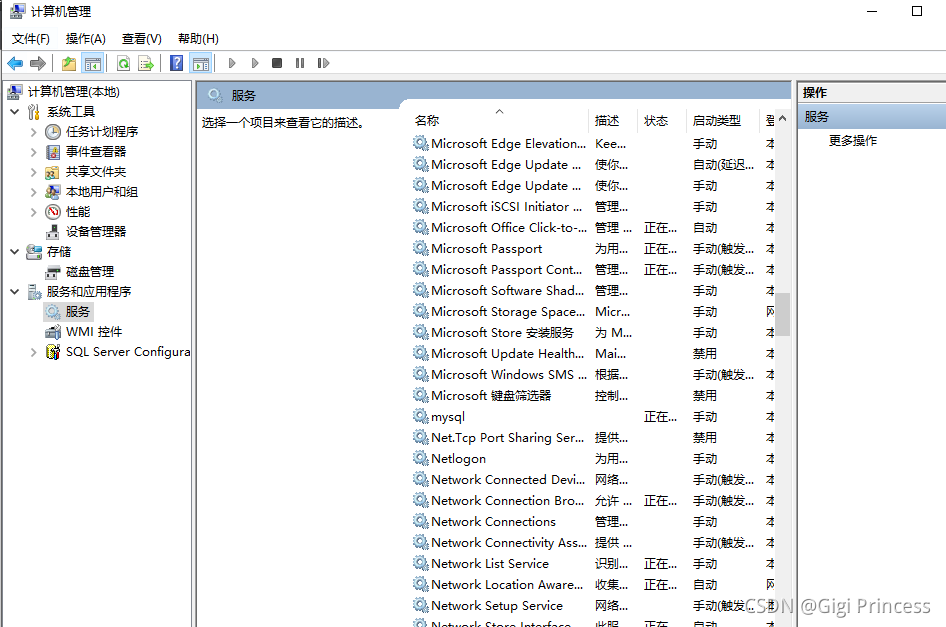Image resolution: width=946 pixels, height=627 pixels.
Task: Select Net.Tcp Port Sharing Service row
Action: coord(594,438)
